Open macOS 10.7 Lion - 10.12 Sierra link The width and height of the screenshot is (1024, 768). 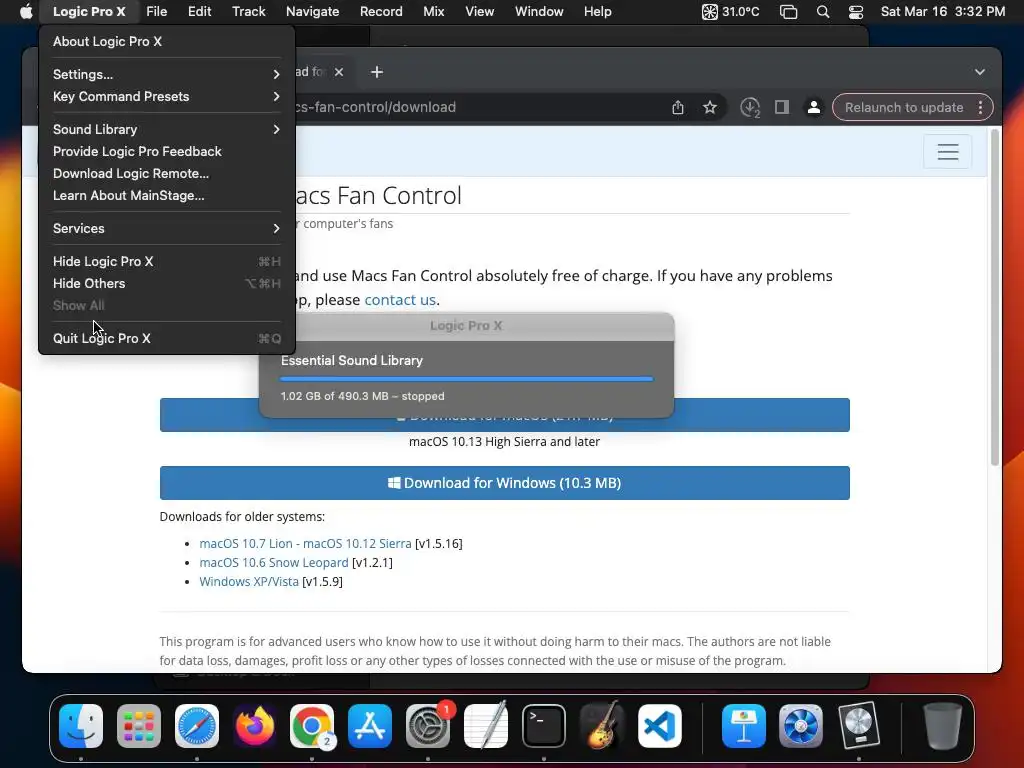point(305,543)
